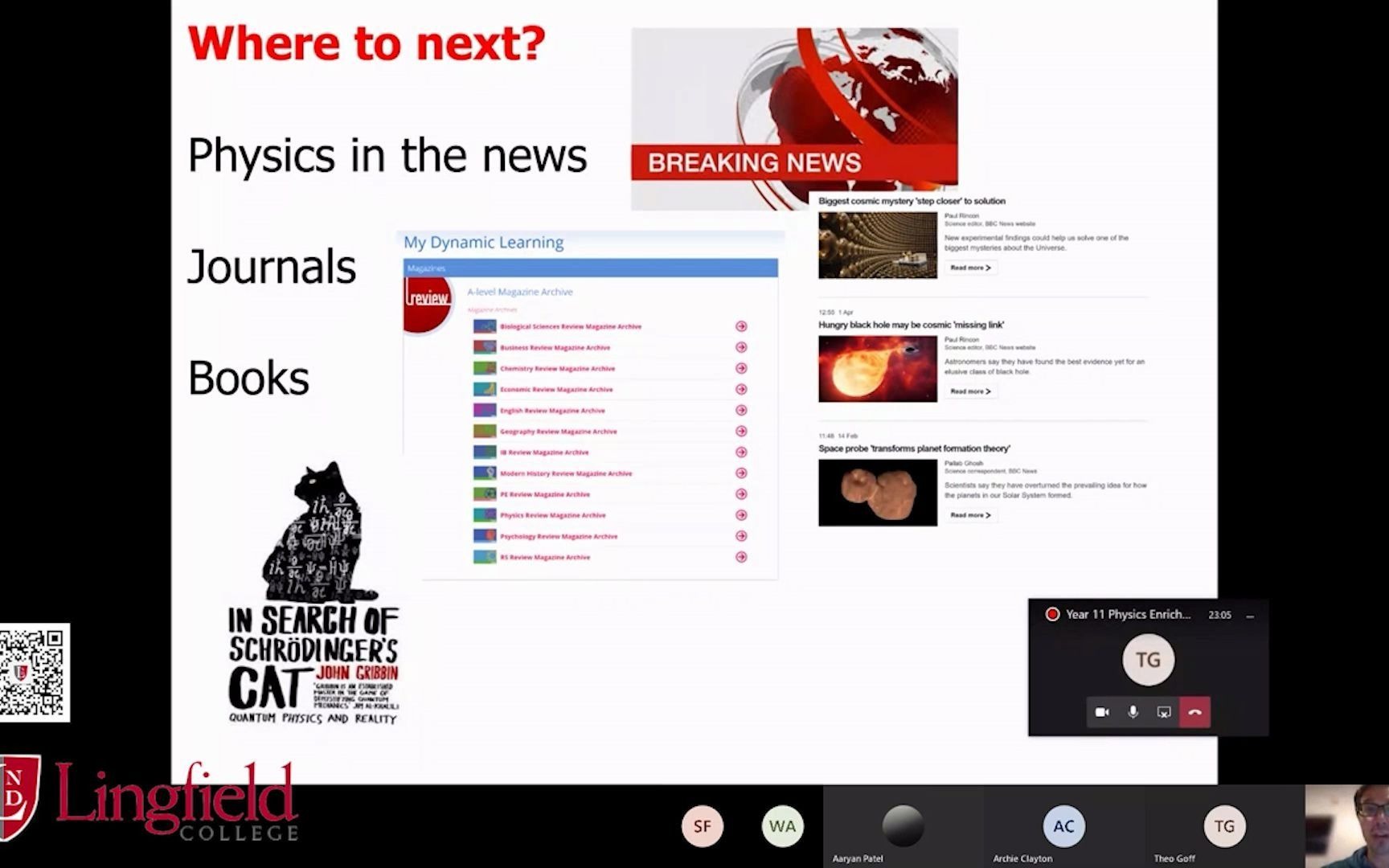Viewport: 1389px width, 868px height.
Task: Open PE Review Magazine Archive link
Action: tap(545, 494)
